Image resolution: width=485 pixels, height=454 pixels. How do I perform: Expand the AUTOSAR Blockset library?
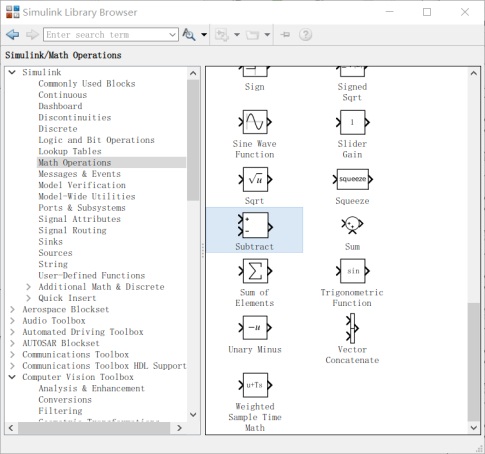12,343
